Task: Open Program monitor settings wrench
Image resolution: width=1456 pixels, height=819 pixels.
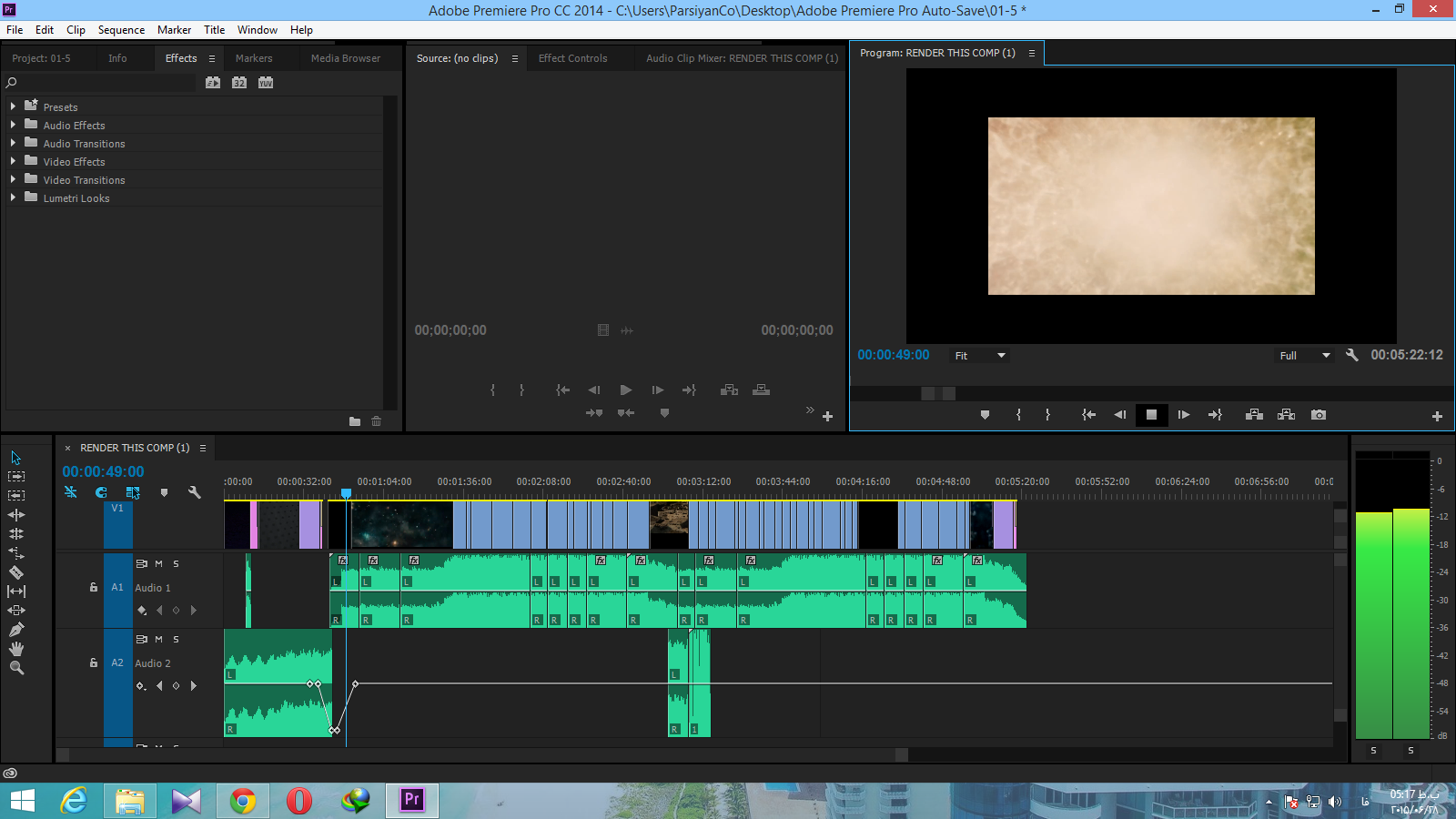Action: click(x=1352, y=355)
